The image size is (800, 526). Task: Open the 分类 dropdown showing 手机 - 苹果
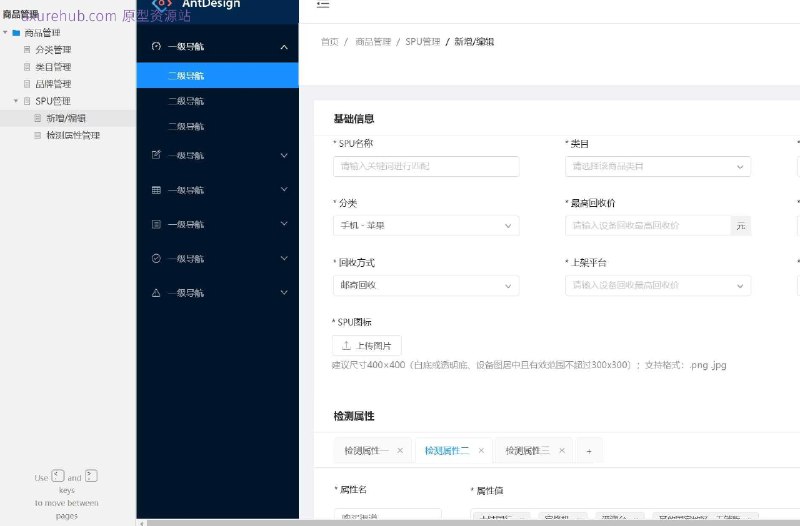coord(426,226)
